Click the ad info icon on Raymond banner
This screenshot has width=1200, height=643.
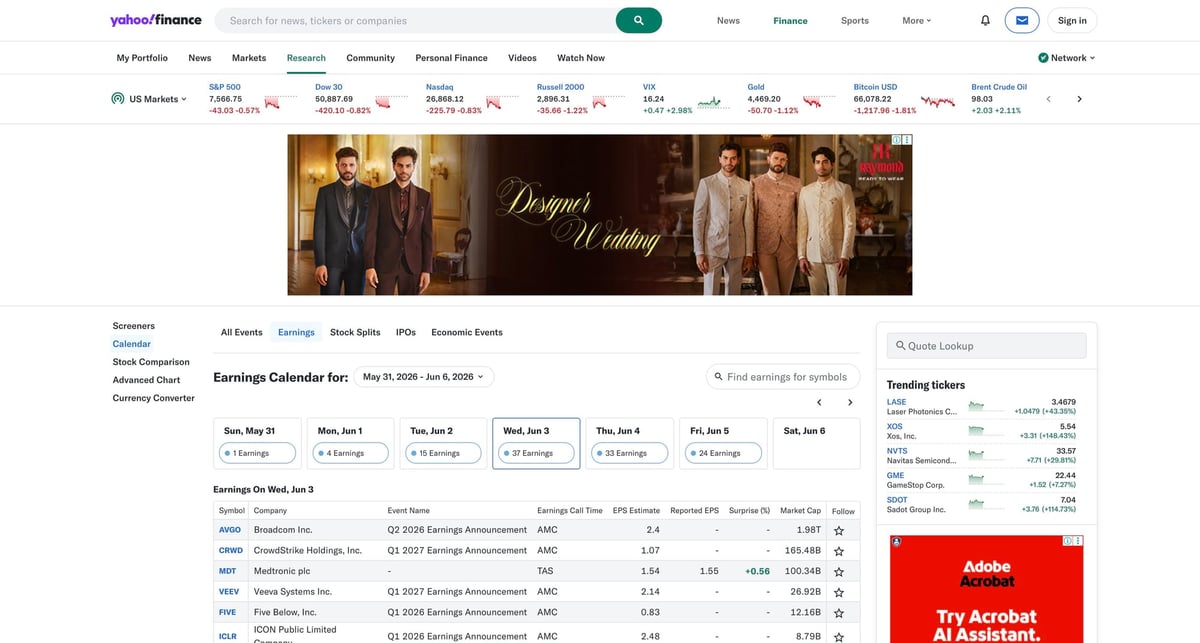click(x=897, y=140)
